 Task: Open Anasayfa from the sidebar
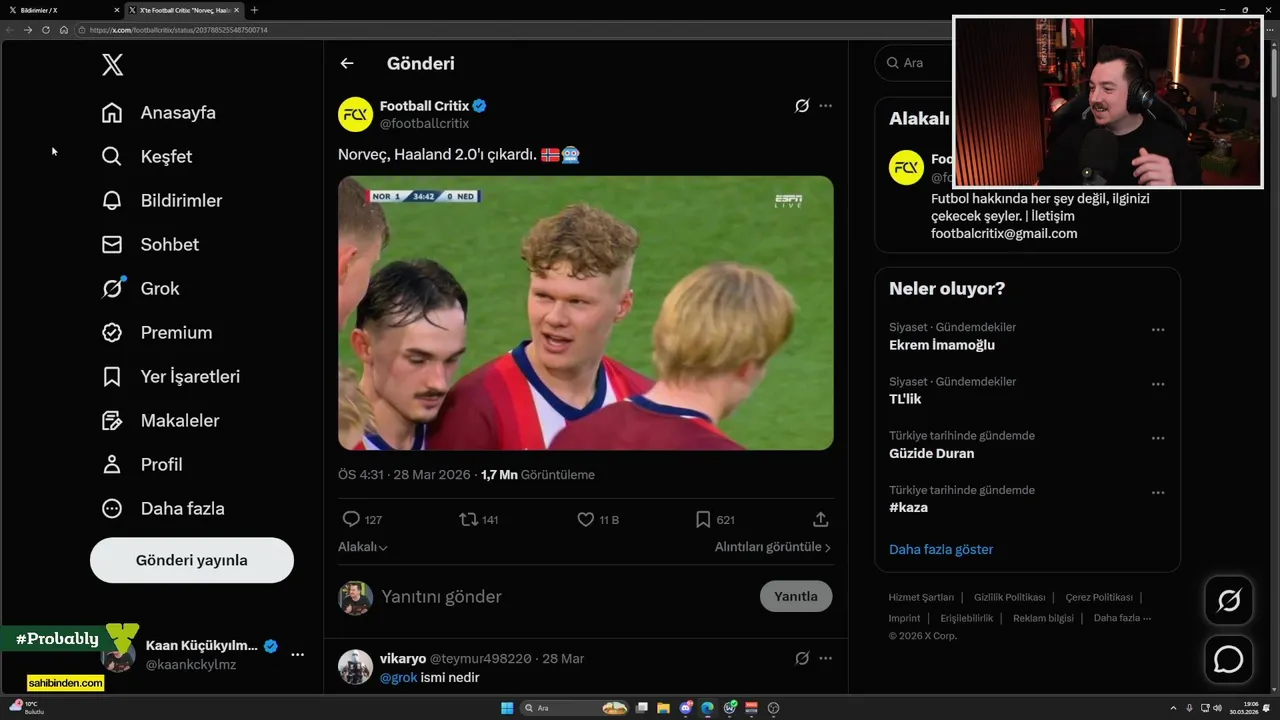158,113
